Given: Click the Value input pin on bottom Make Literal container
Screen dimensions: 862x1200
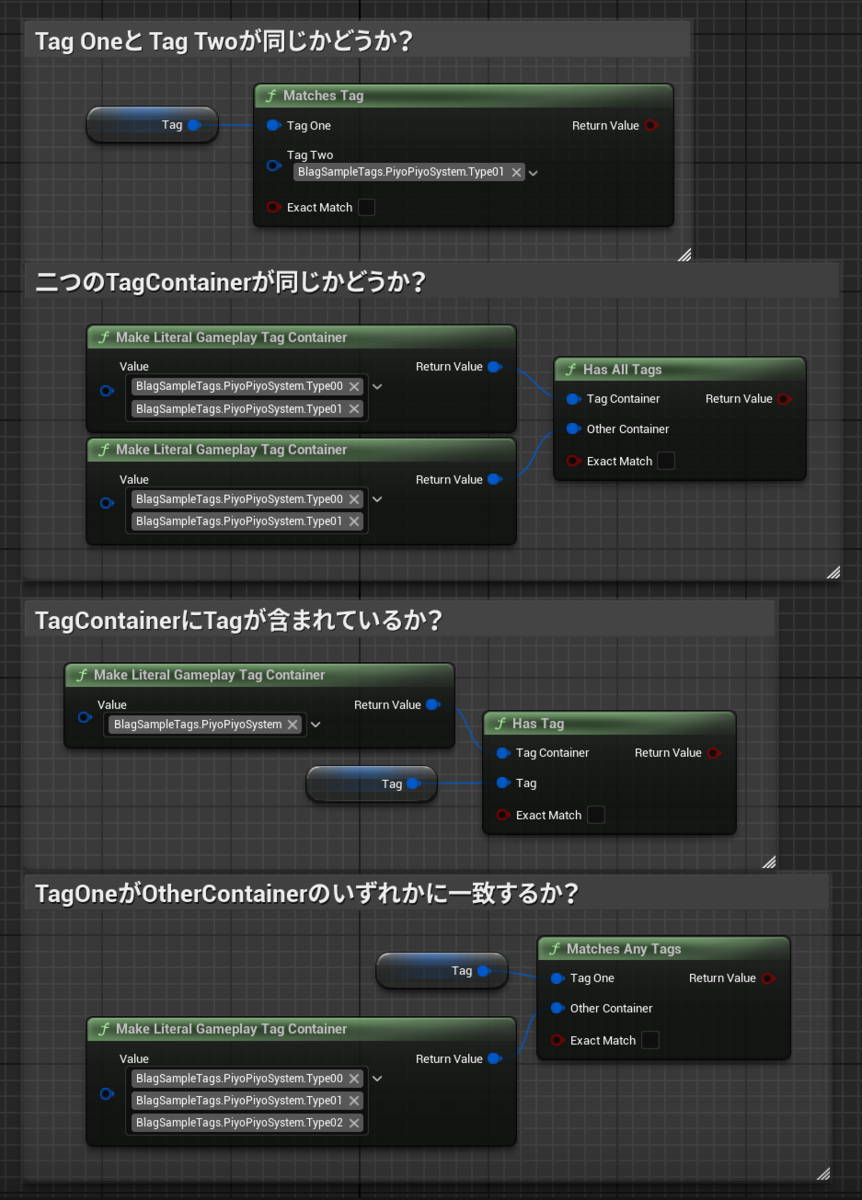Looking at the screenshot, I should tap(106, 1094).
